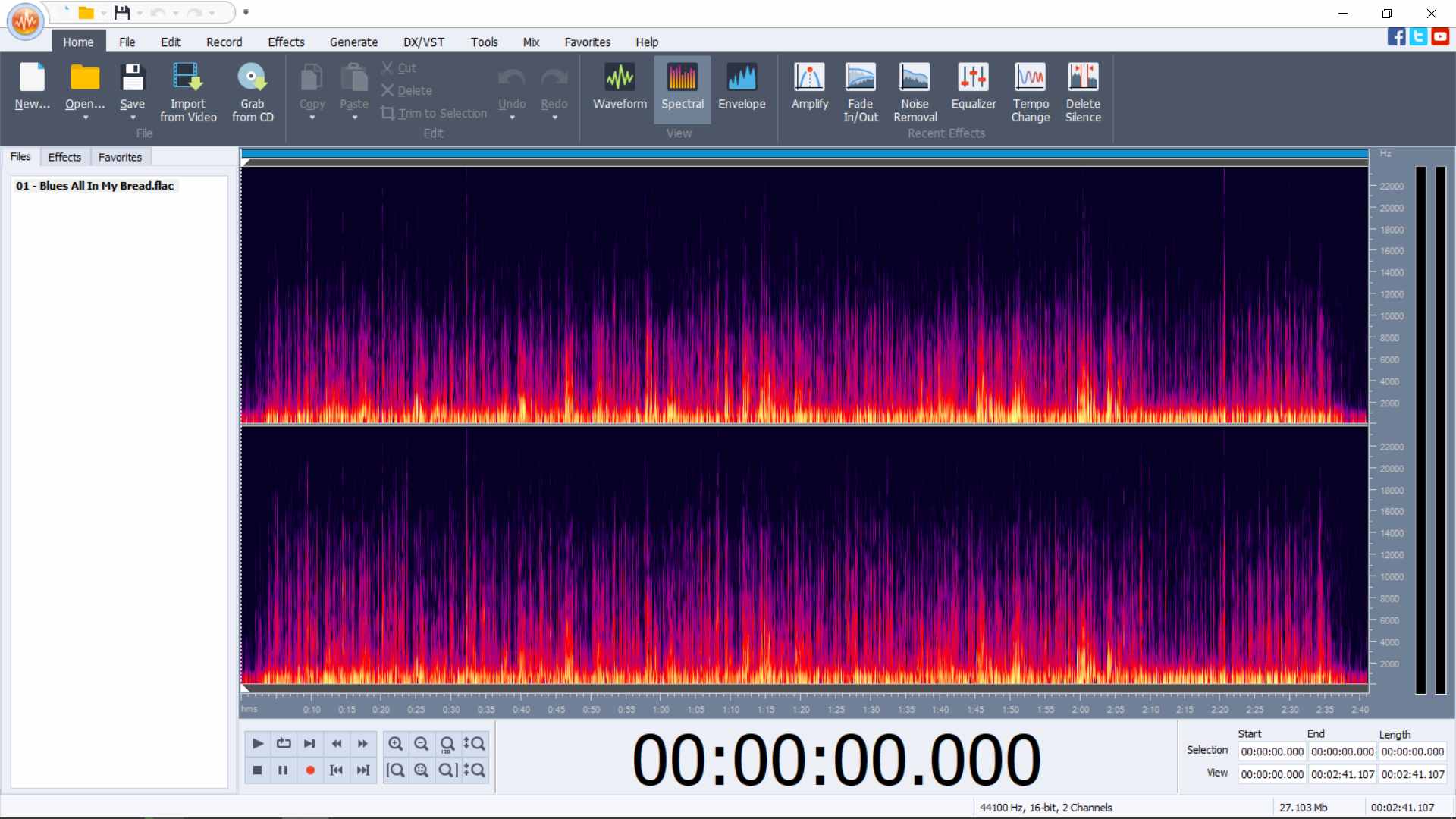Open Noise Removal effect
This screenshot has height=819, width=1456.
pos(915,93)
